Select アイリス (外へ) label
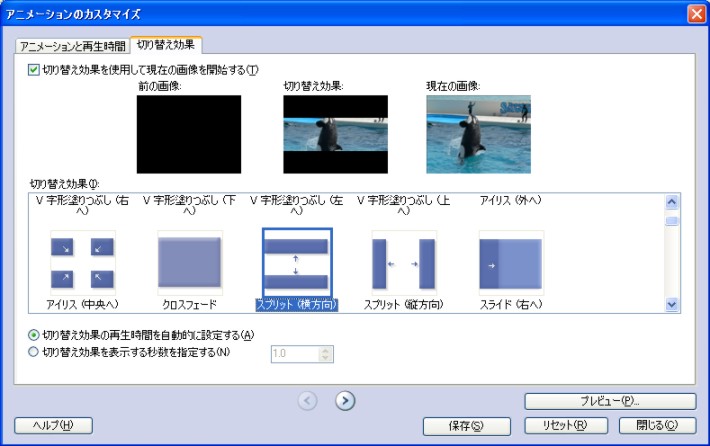 tap(511, 200)
